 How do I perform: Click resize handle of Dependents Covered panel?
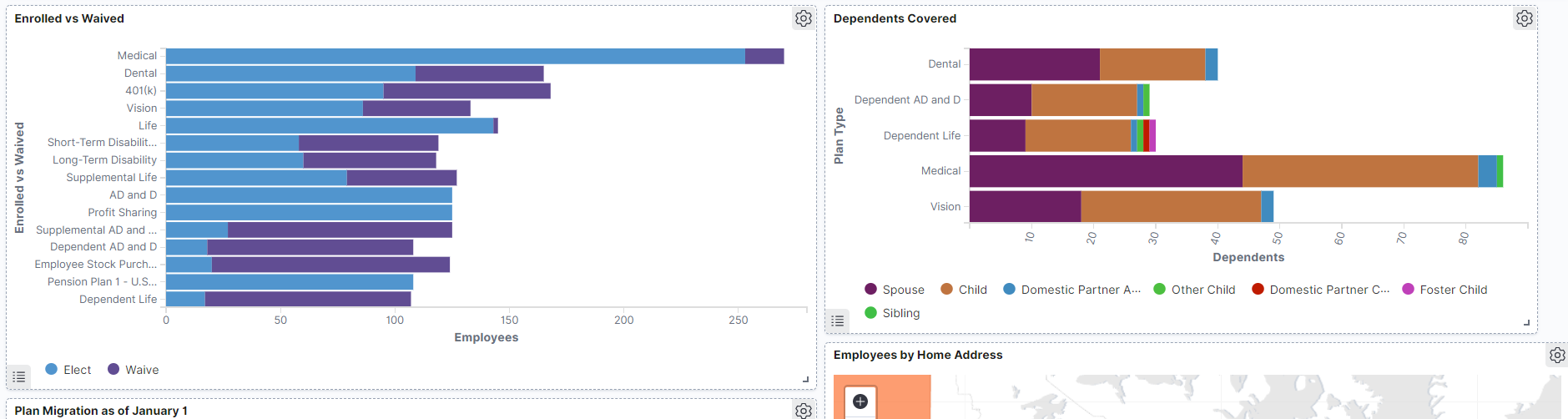coord(1526,322)
